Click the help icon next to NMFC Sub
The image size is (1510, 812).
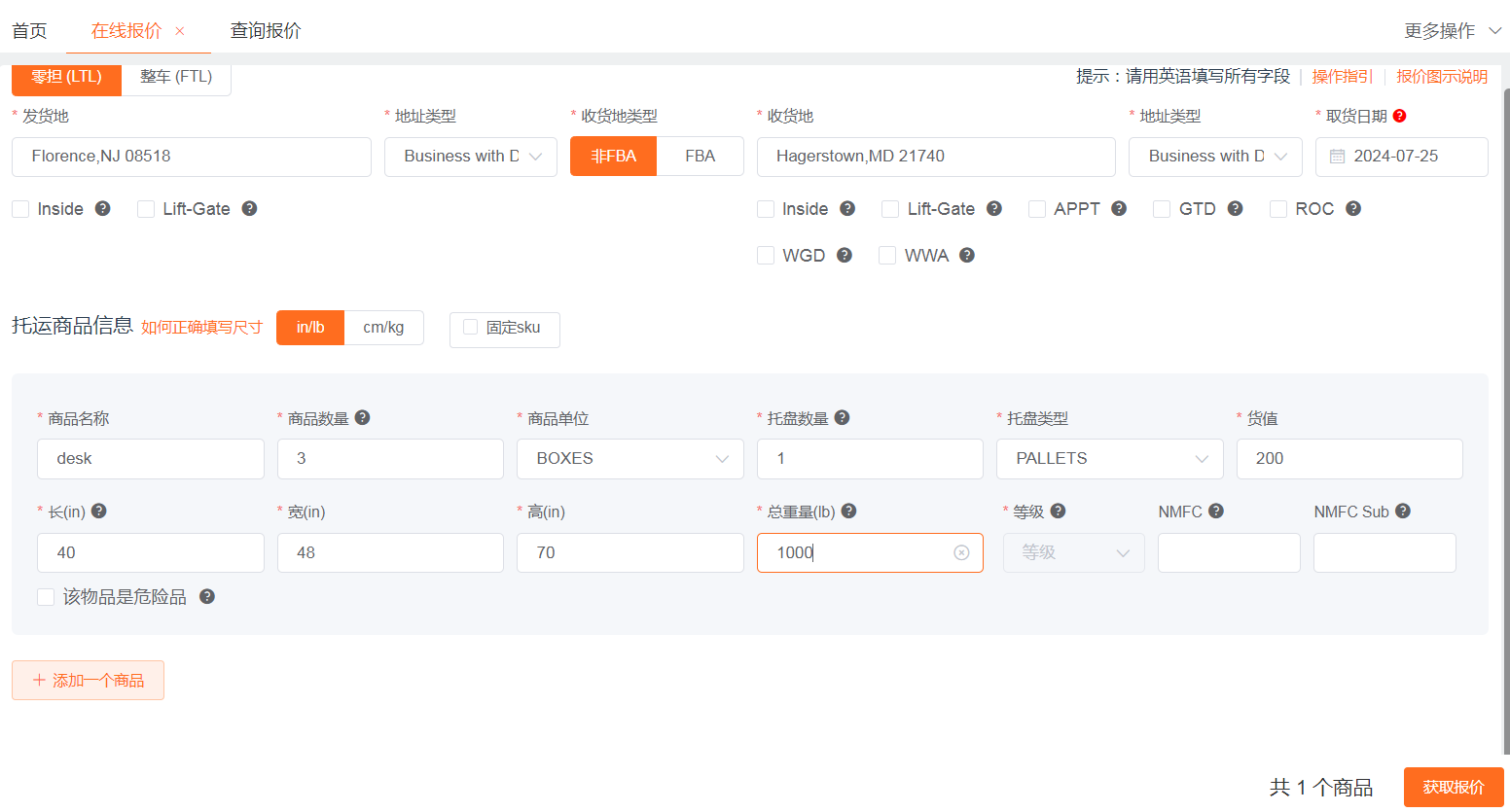click(1402, 511)
